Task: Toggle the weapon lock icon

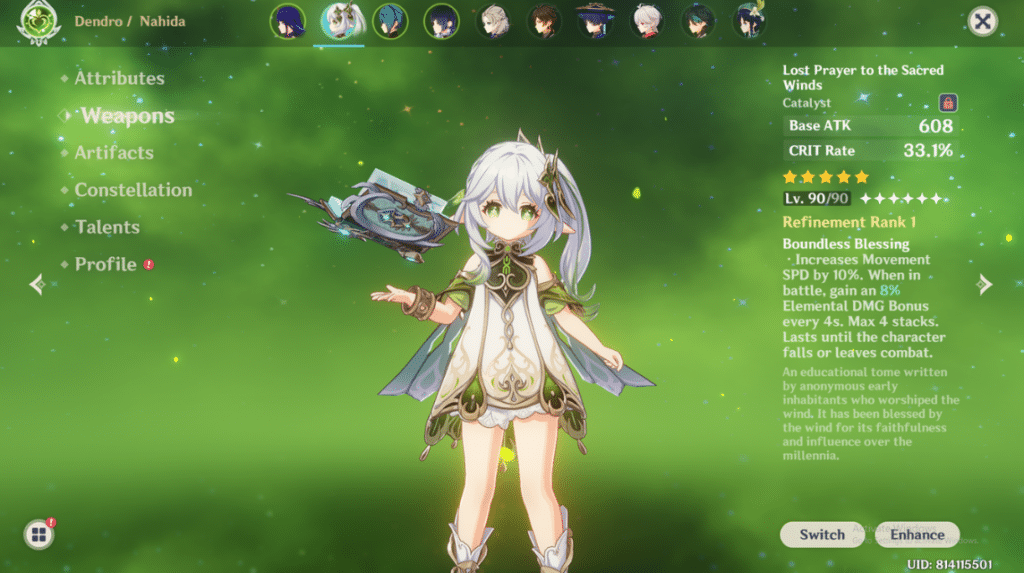Action: pos(948,102)
